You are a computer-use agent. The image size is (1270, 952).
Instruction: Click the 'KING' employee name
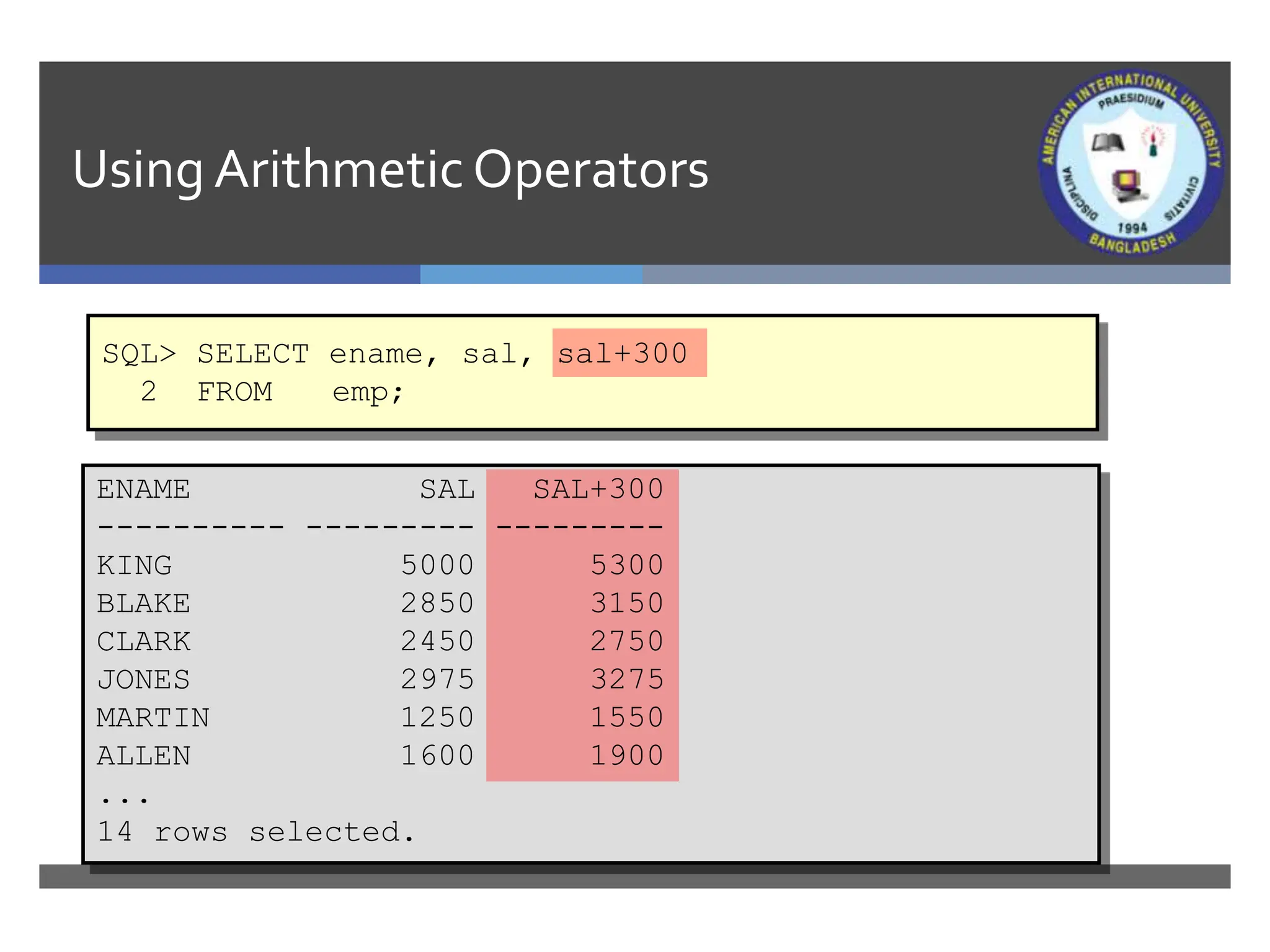point(135,565)
